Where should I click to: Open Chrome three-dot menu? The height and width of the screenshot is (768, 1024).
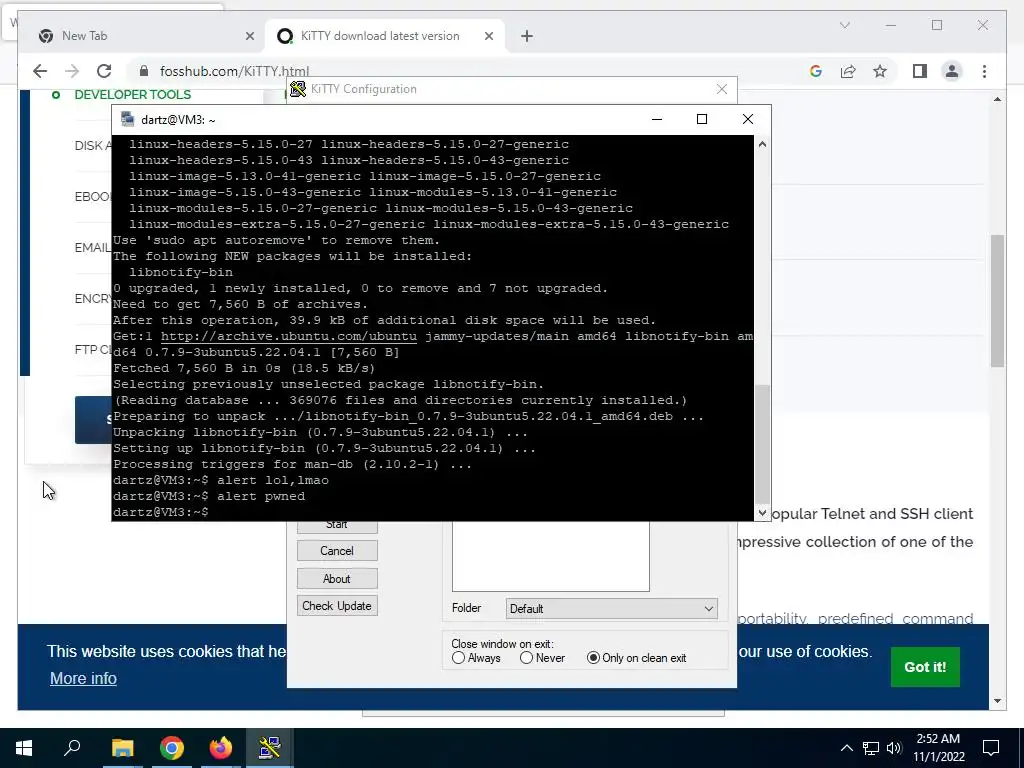coord(984,71)
